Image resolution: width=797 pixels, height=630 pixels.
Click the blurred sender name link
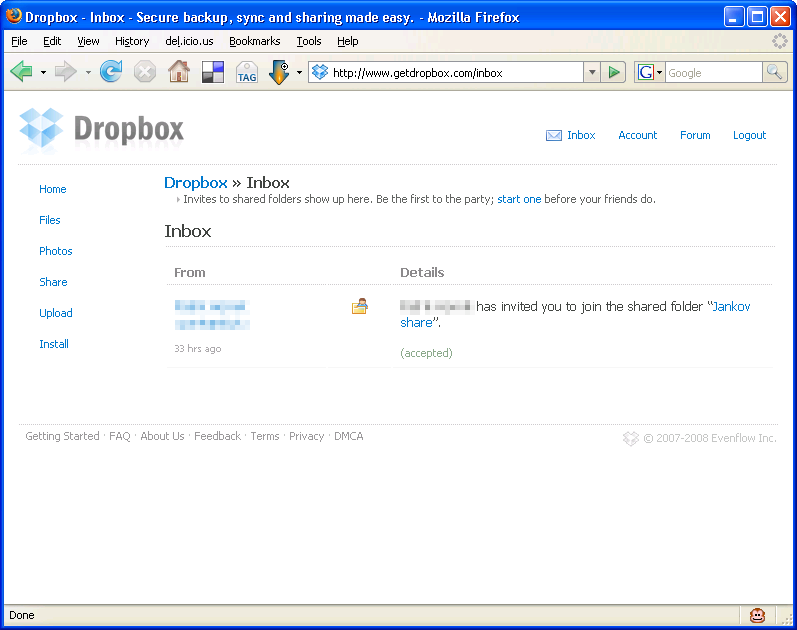point(212,314)
